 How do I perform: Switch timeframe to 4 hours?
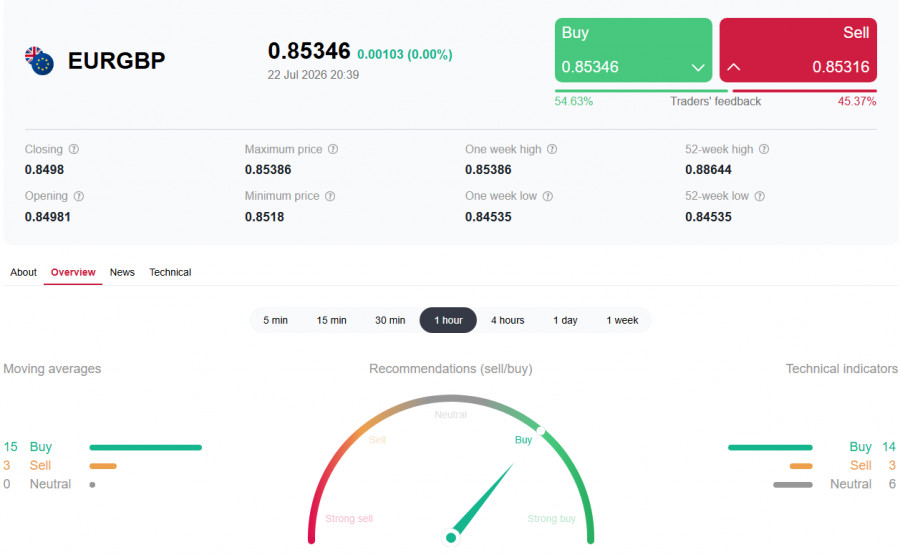(507, 320)
